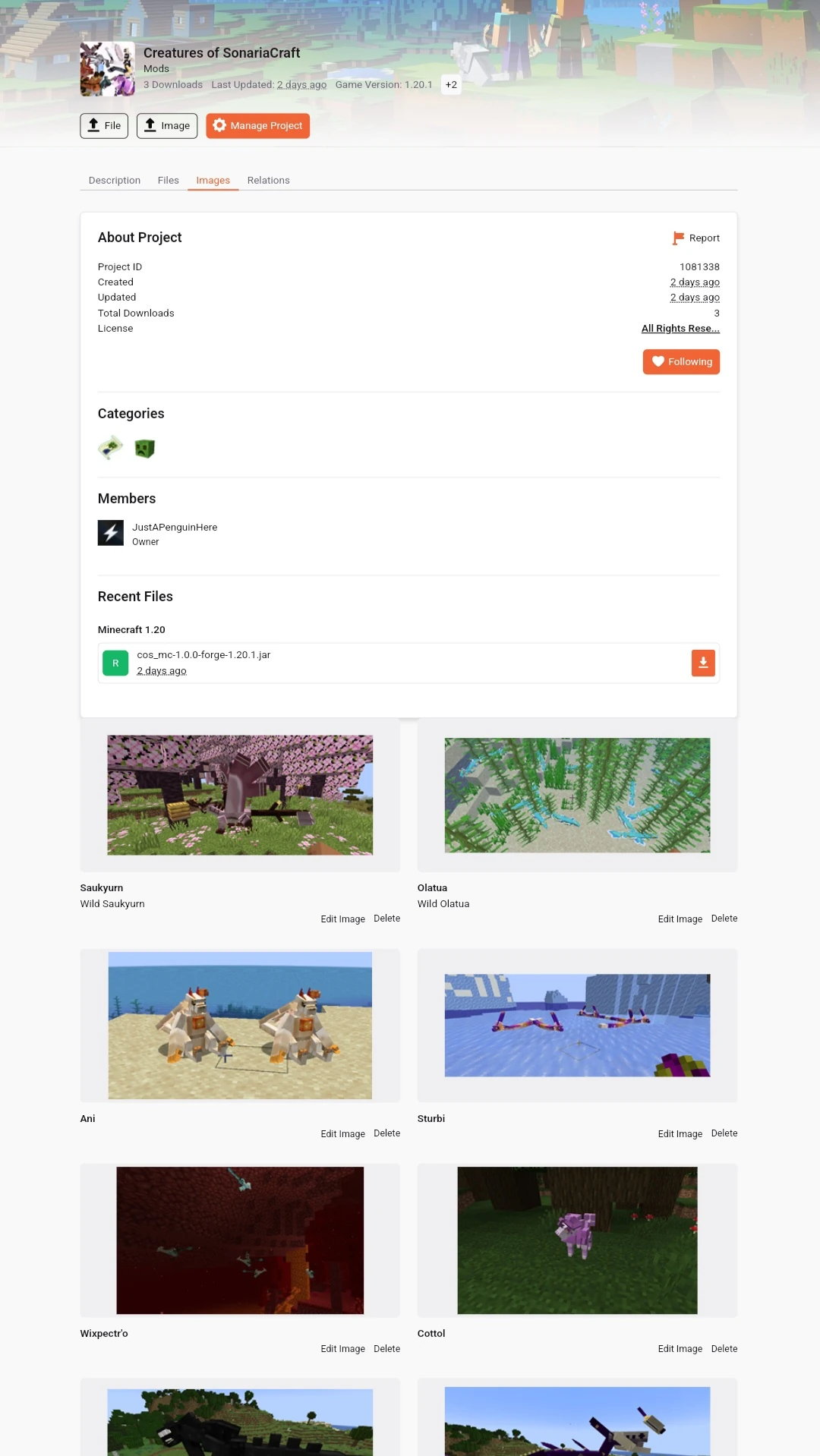820x1456 pixels.
Task: Go to the Relations tab
Action: pyautogui.click(x=269, y=180)
